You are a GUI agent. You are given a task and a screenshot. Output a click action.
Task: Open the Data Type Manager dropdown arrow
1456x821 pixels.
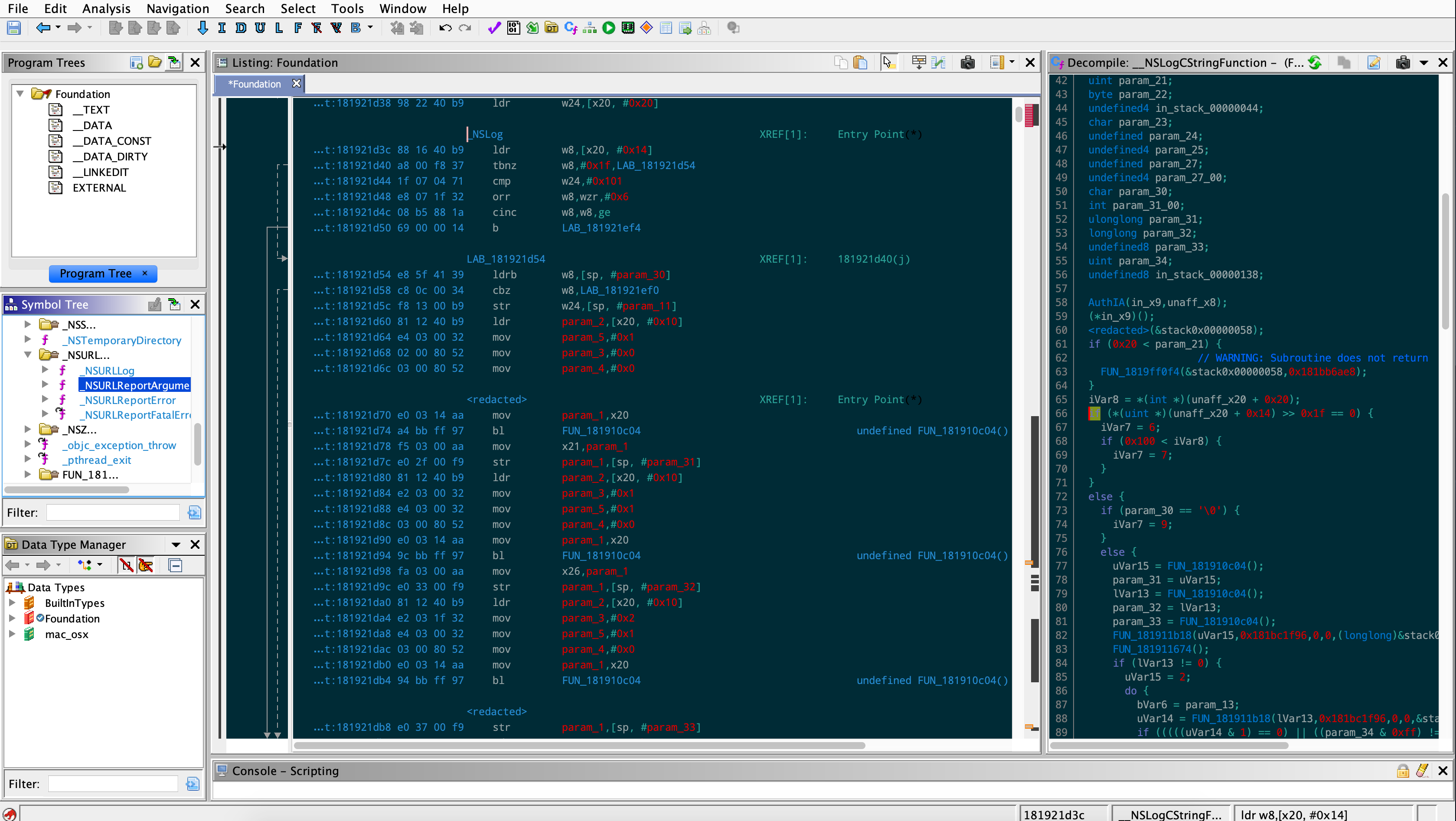coord(176,545)
